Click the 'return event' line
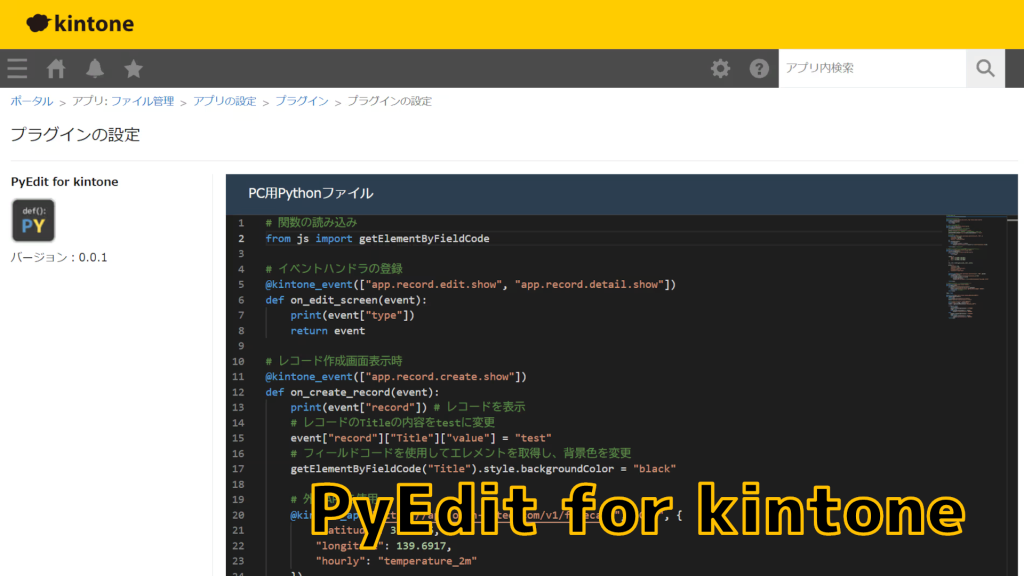 click(328, 330)
